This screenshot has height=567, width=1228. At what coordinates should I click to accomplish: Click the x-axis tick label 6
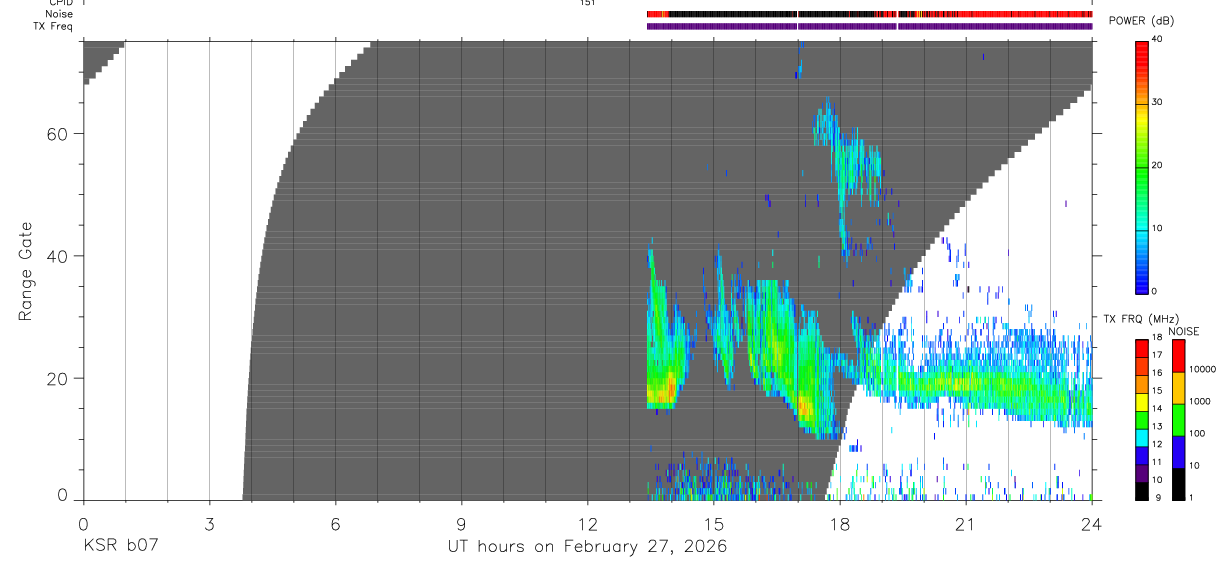335,523
